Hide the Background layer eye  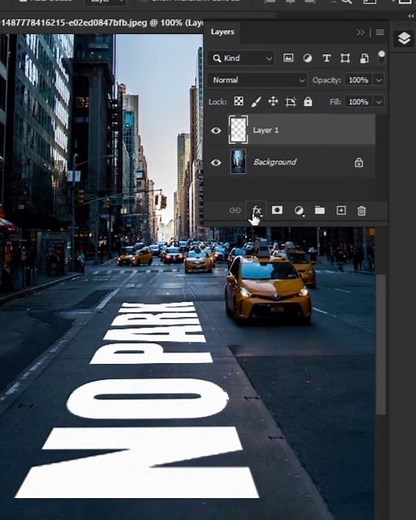[x=216, y=163]
